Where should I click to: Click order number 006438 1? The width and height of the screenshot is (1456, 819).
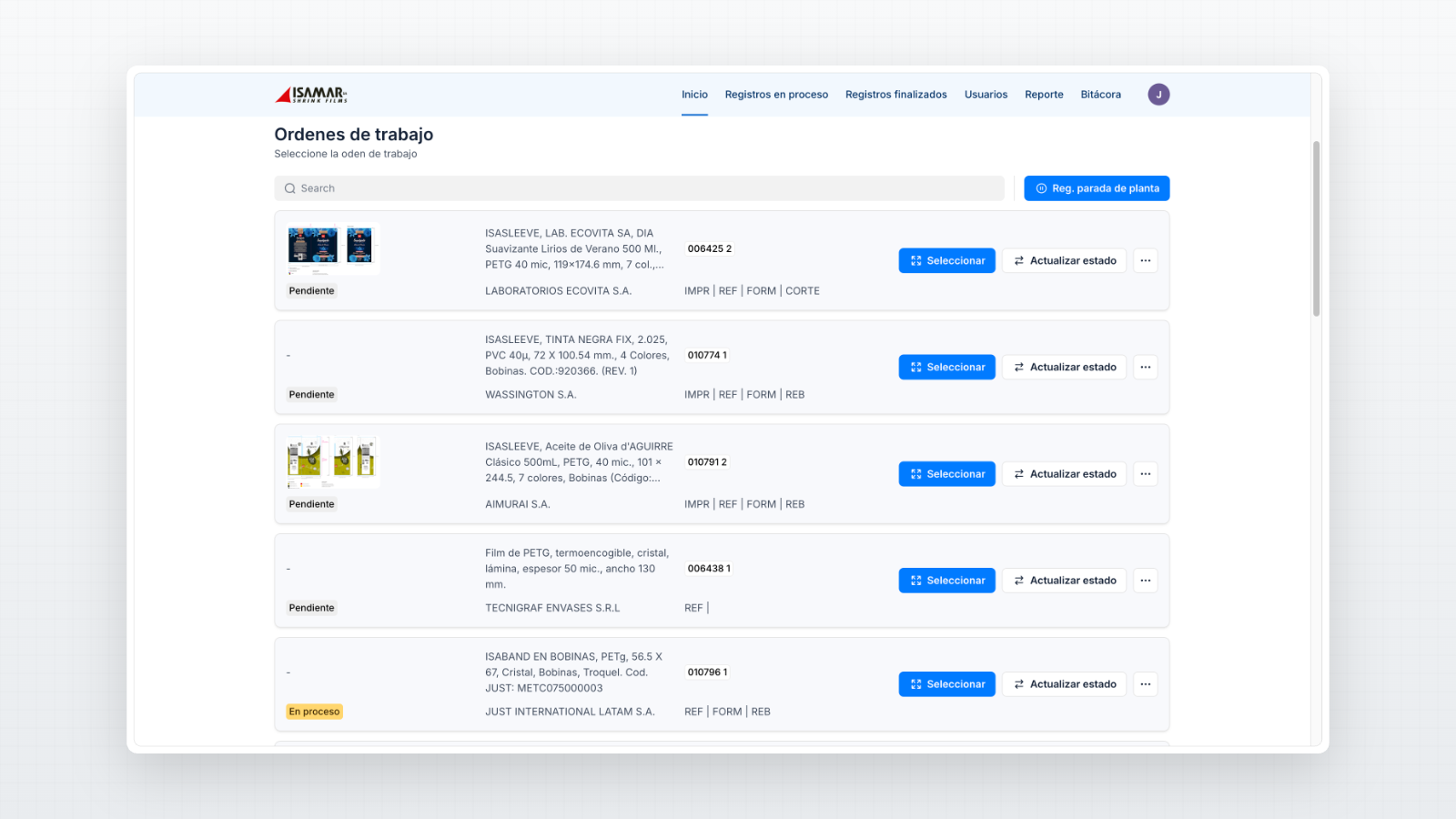pyautogui.click(x=709, y=569)
